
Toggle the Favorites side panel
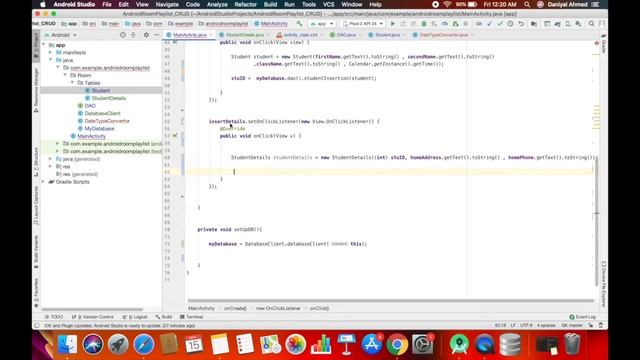36,293
